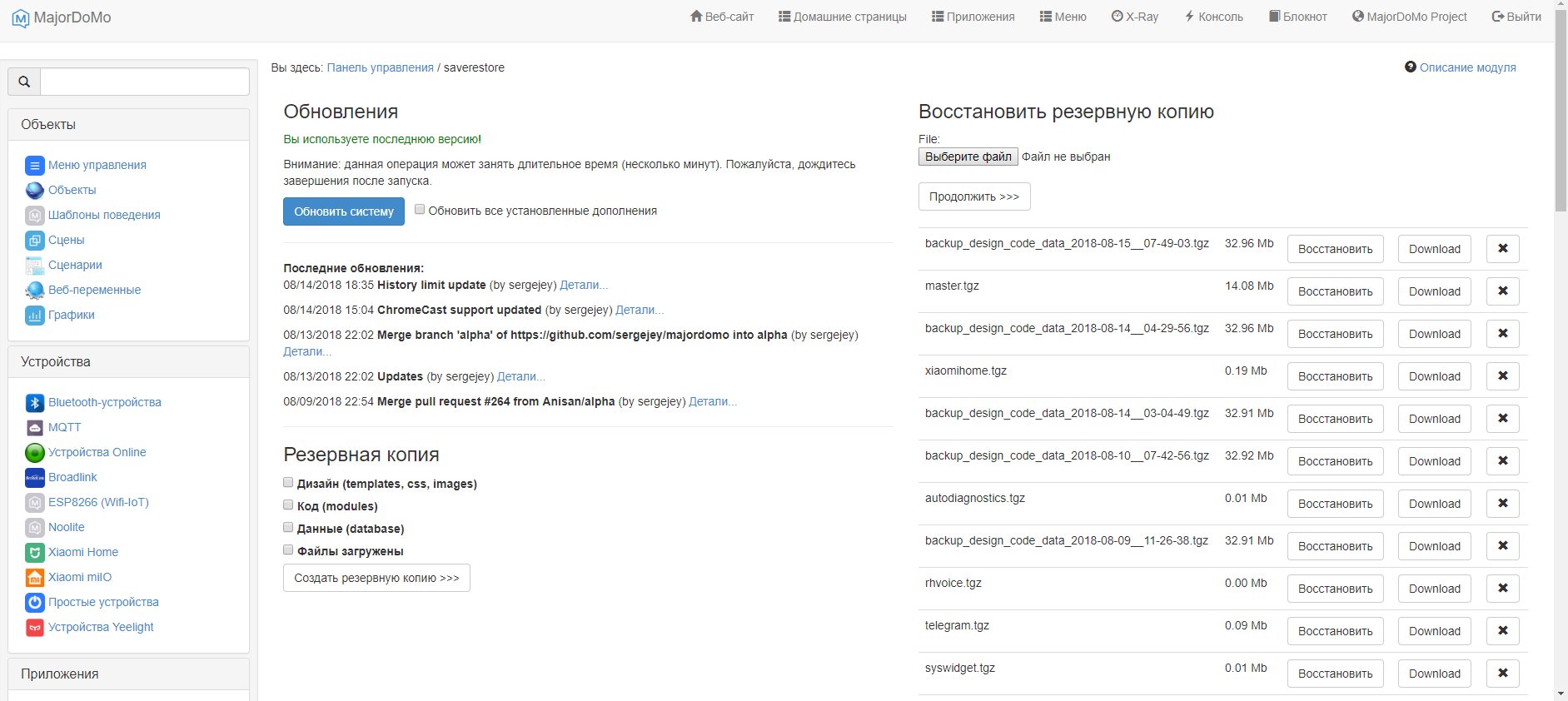Click the Xiaomi Home icon
1568x701 pixels.
click(34, 553)
